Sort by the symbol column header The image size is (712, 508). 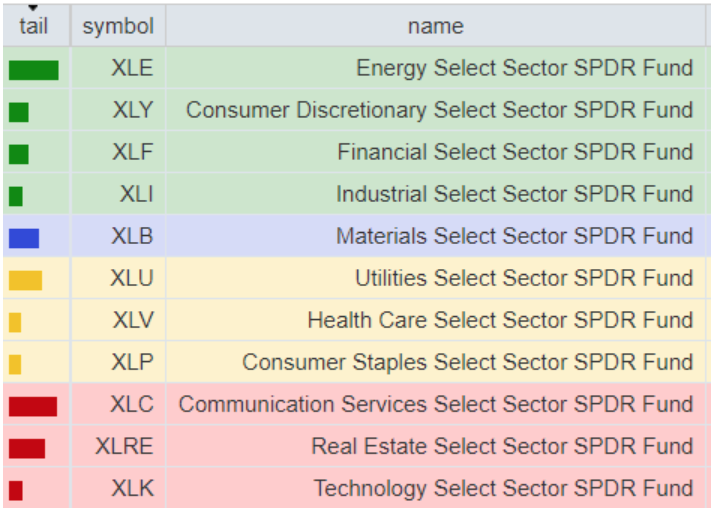tap(118, 26)
